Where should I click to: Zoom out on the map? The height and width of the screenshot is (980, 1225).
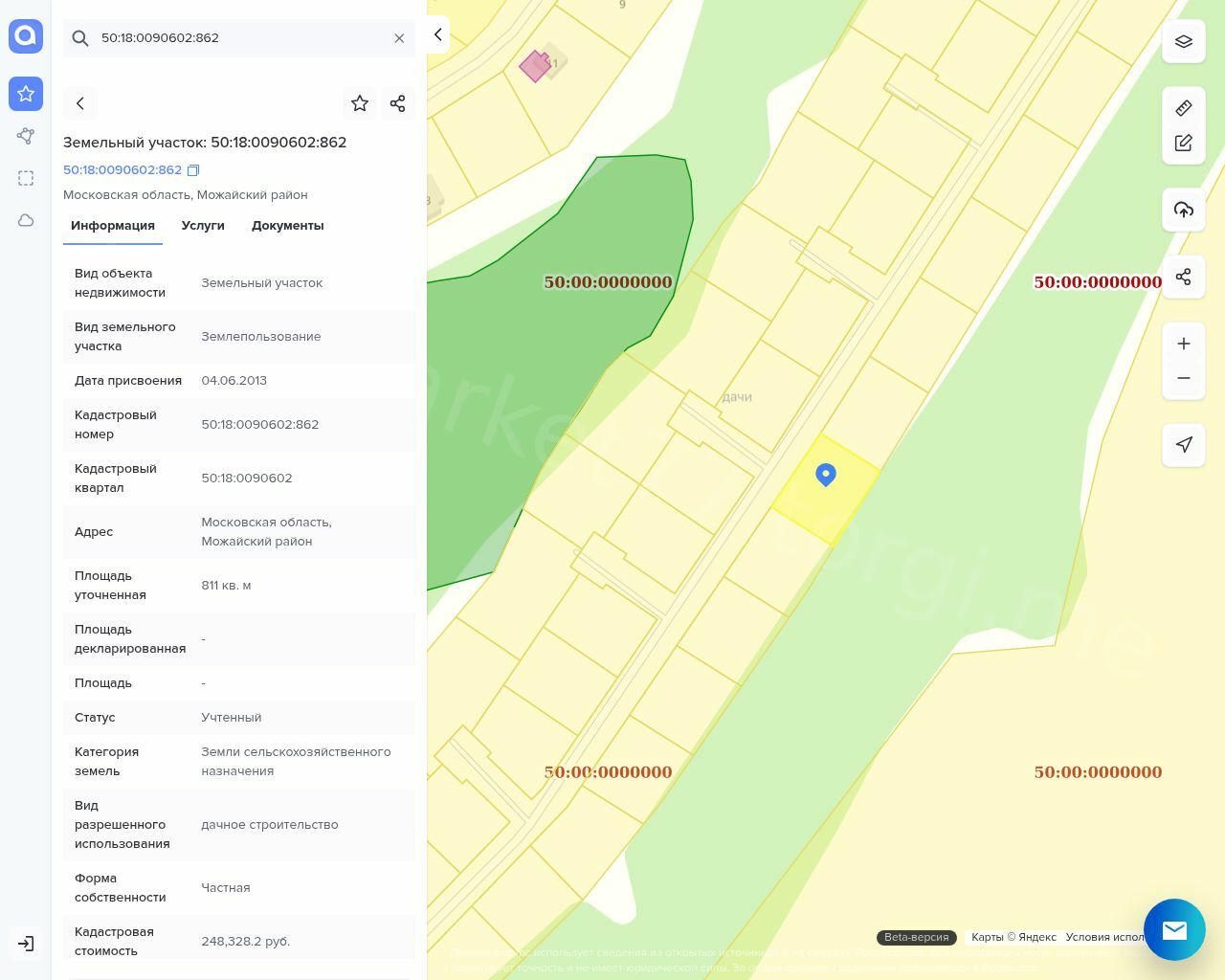click(x=1183, y=379)
